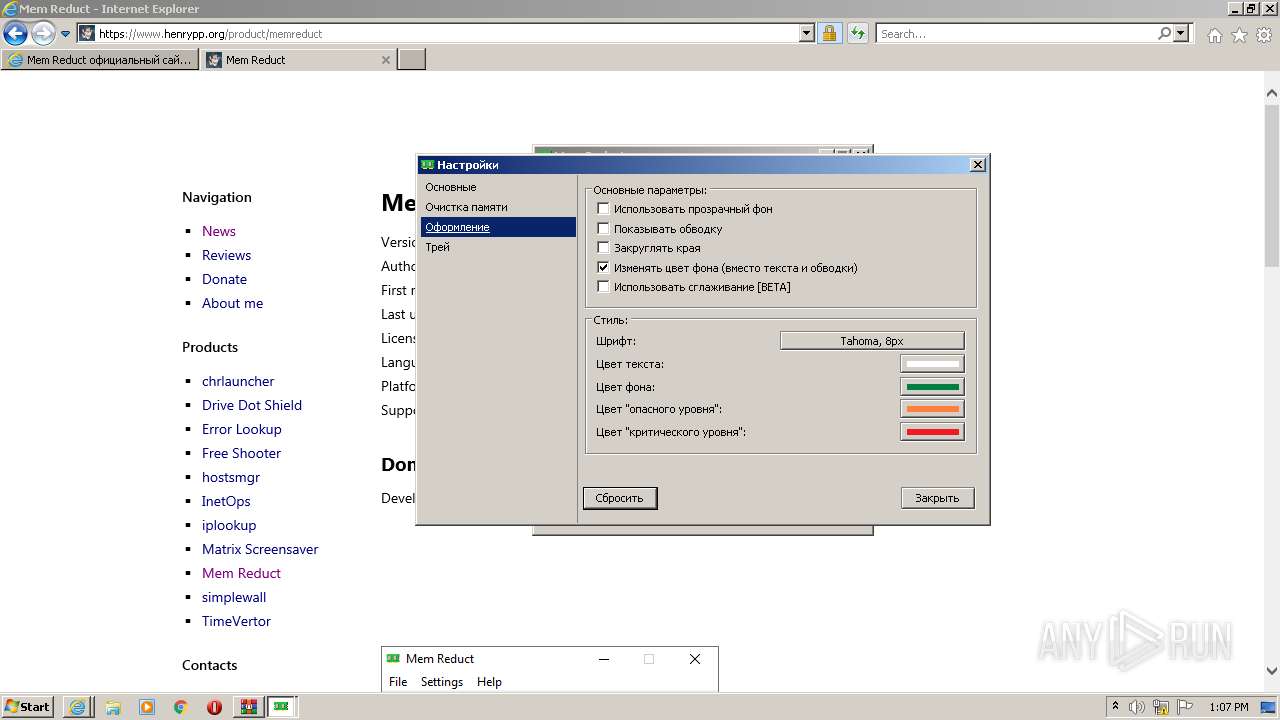
Task: Click the page vertical scrollbar thumb
Action: tap(1272, 187)
